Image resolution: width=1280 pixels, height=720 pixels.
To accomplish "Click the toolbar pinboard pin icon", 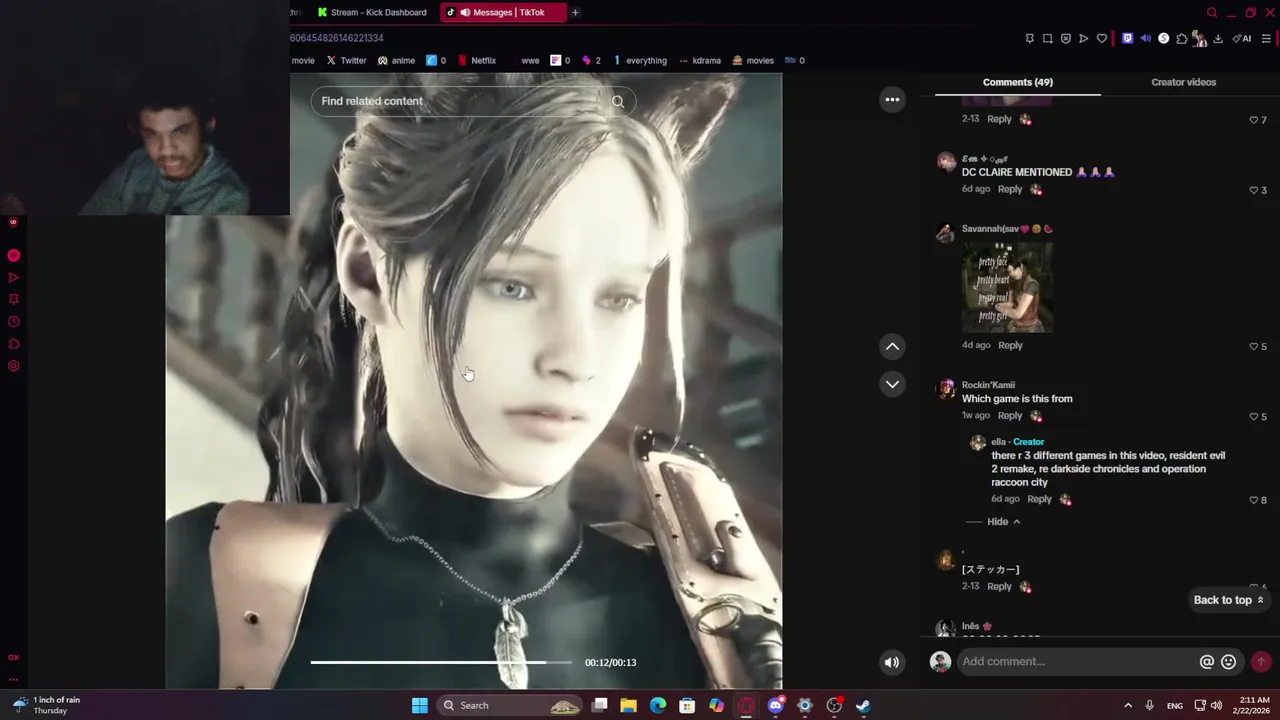I will click(x=1029, y=39).
